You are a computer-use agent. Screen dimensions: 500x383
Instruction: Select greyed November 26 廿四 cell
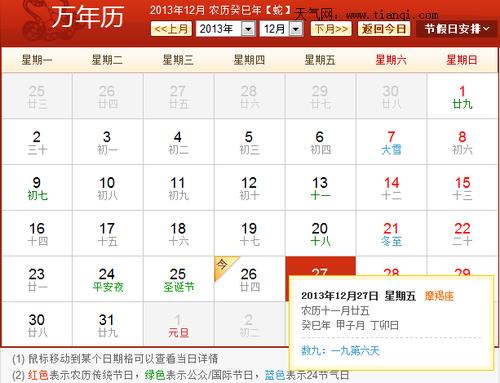coord(108,96)
